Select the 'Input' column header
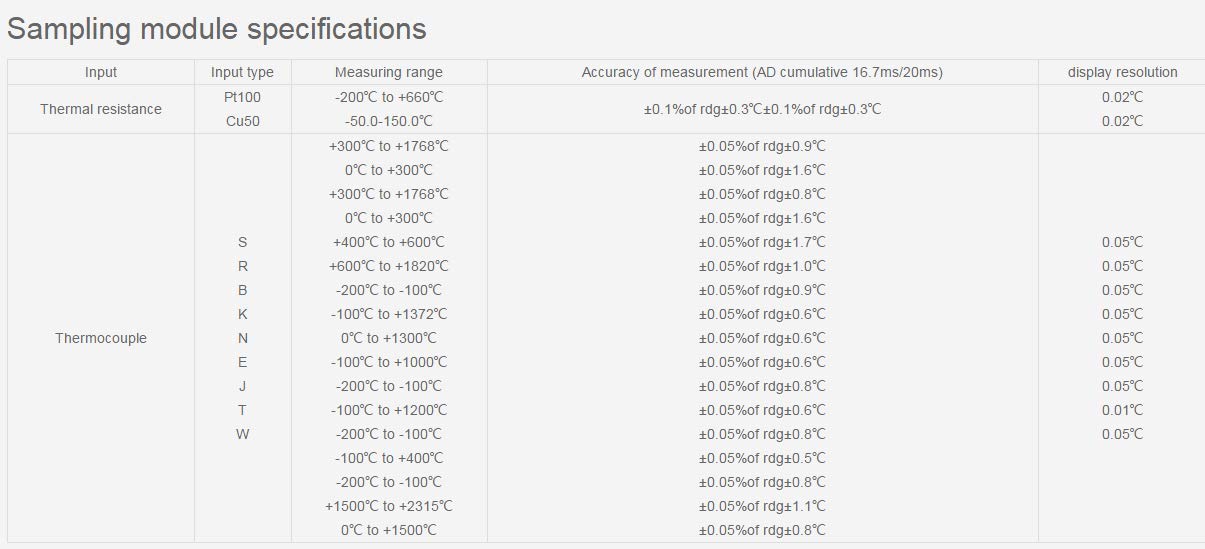Screen dimensions: 1205x549 point(101,72)
